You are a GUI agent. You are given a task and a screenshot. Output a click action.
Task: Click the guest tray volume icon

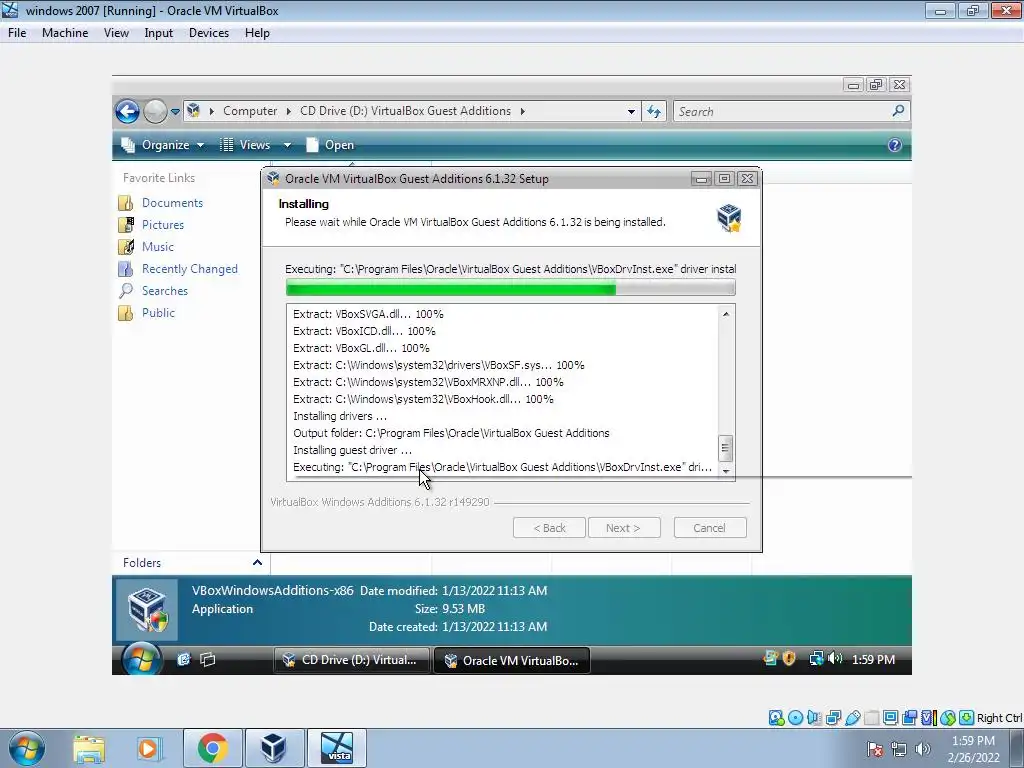click(835, 659)
